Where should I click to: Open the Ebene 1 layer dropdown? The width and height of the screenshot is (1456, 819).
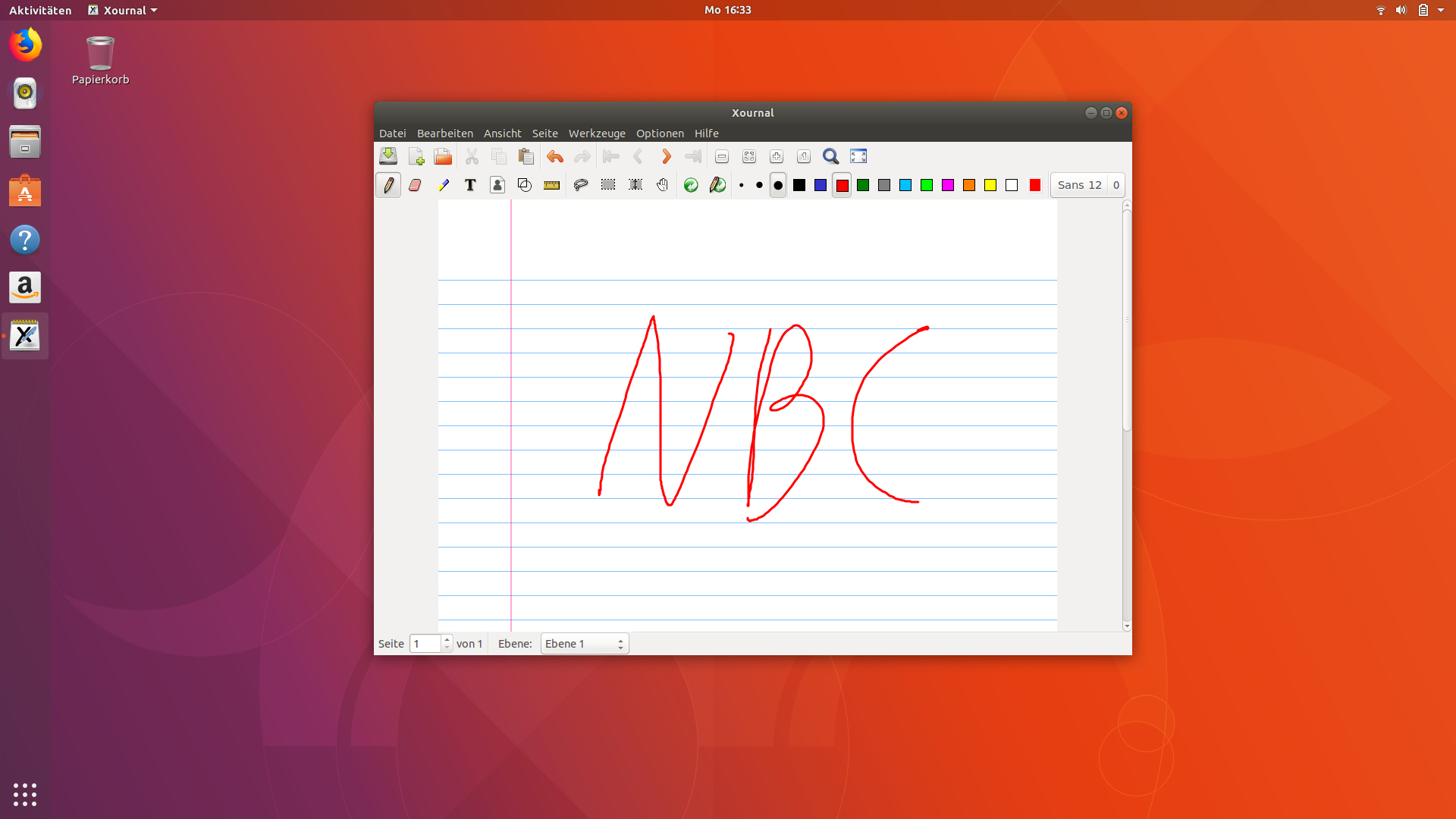tap(584, 644)
